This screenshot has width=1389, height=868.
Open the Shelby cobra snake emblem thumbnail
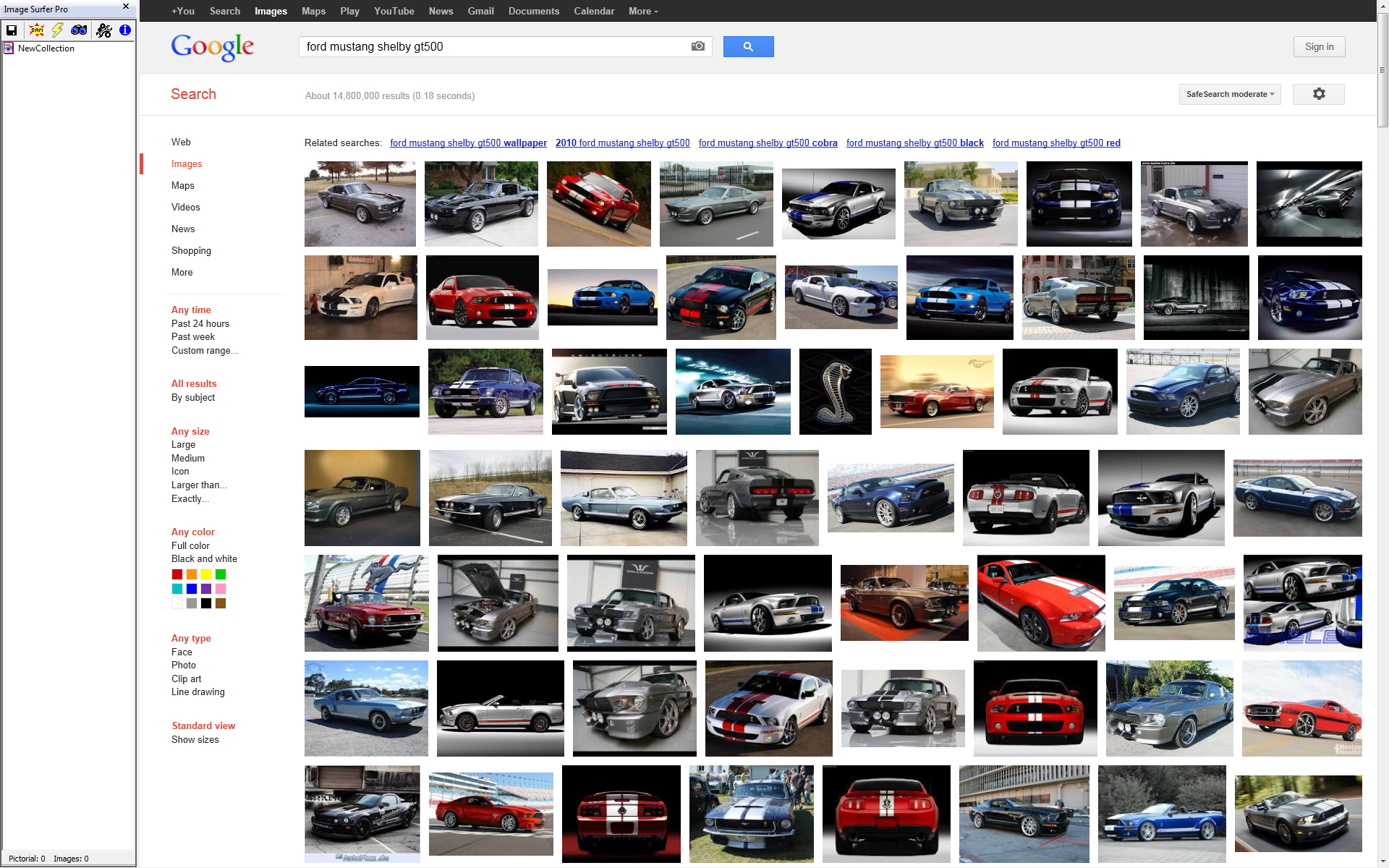tap(835, 391)
